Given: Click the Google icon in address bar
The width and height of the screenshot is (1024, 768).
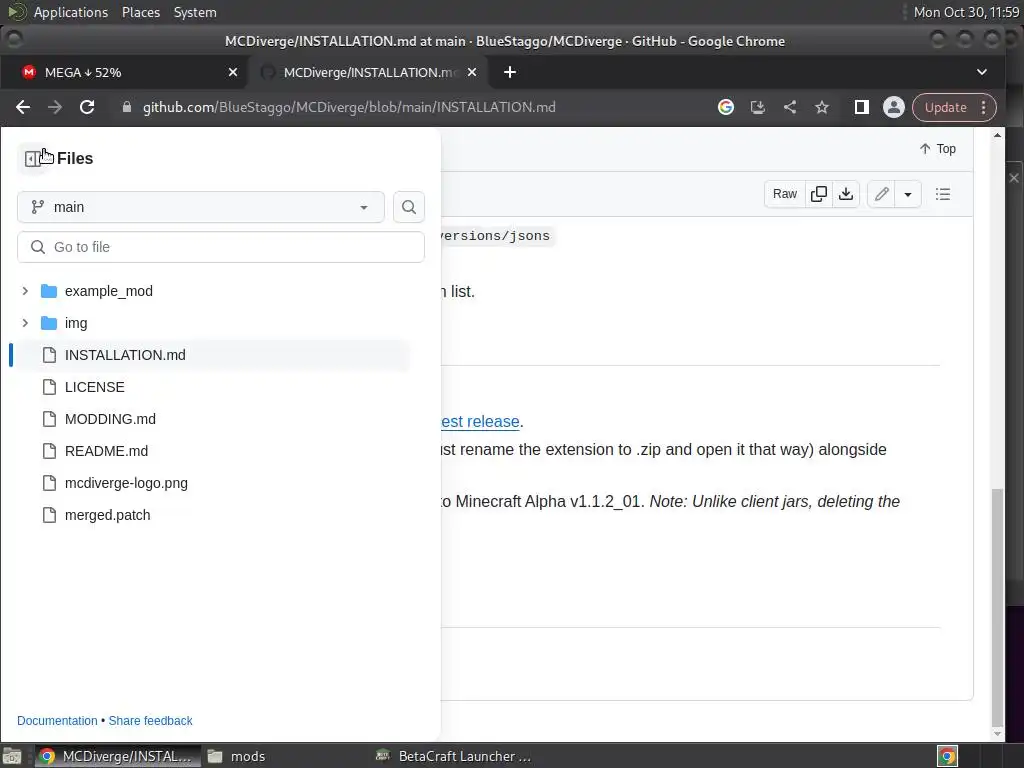Looking at the screenshot, I should 726,107.
